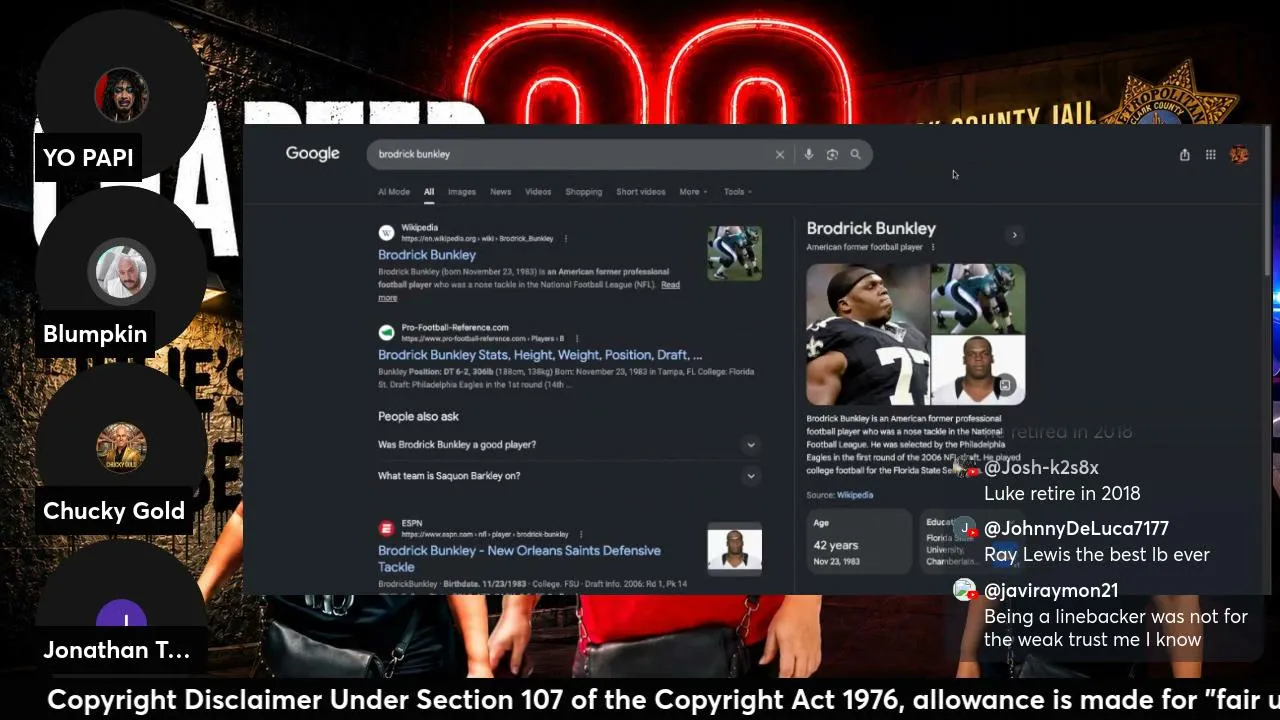
Task: Click the Blumpkin participant avatar
Action: (x=122, y=272)
